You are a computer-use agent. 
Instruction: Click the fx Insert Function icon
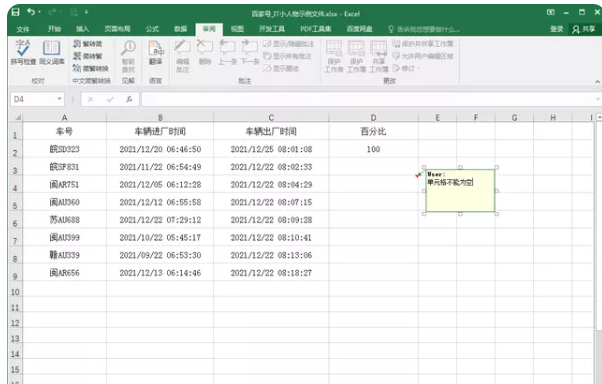[129, 99]
